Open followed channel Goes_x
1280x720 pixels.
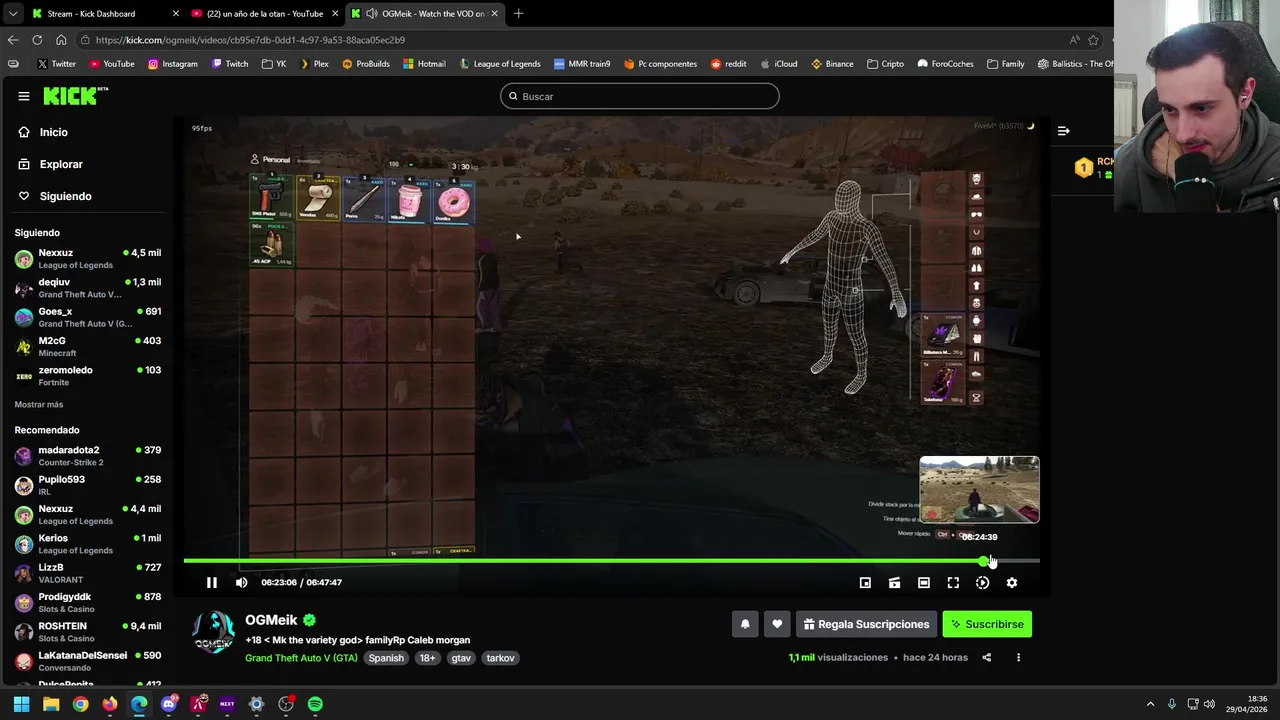pos(88,317)
